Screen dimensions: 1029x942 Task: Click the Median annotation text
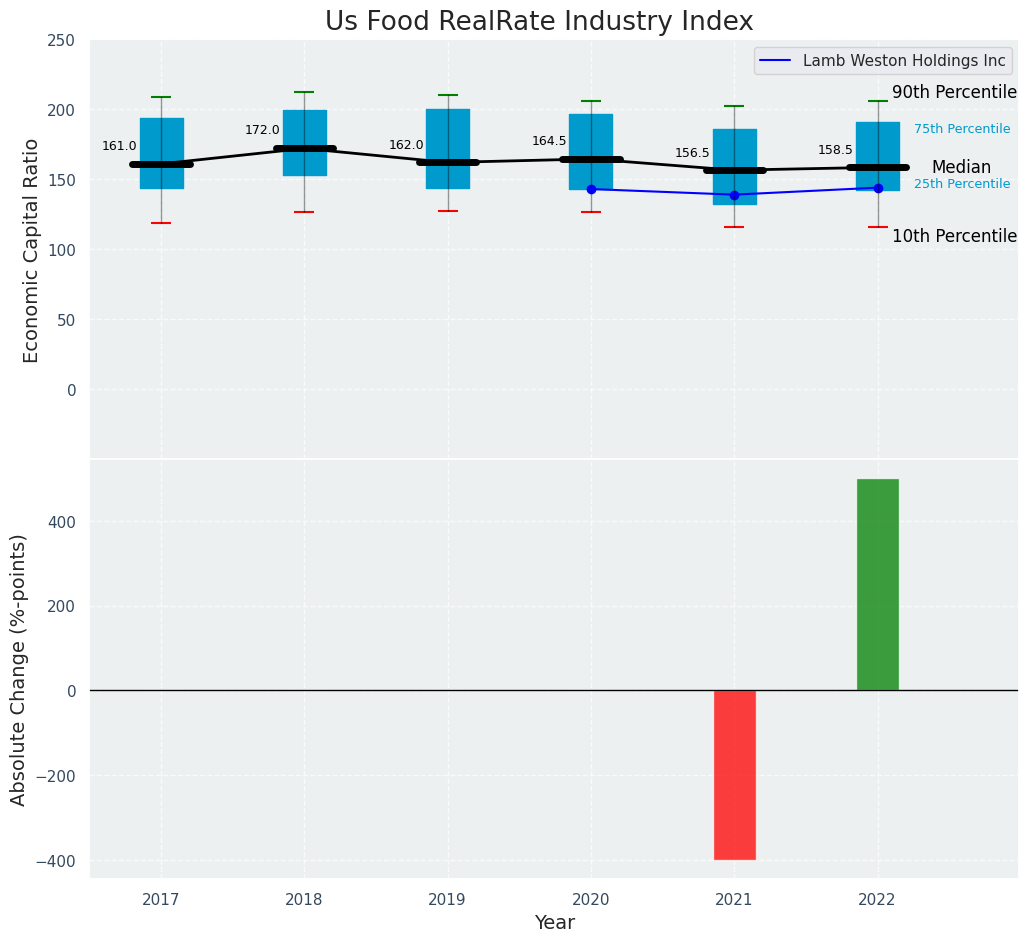point(961,167)
